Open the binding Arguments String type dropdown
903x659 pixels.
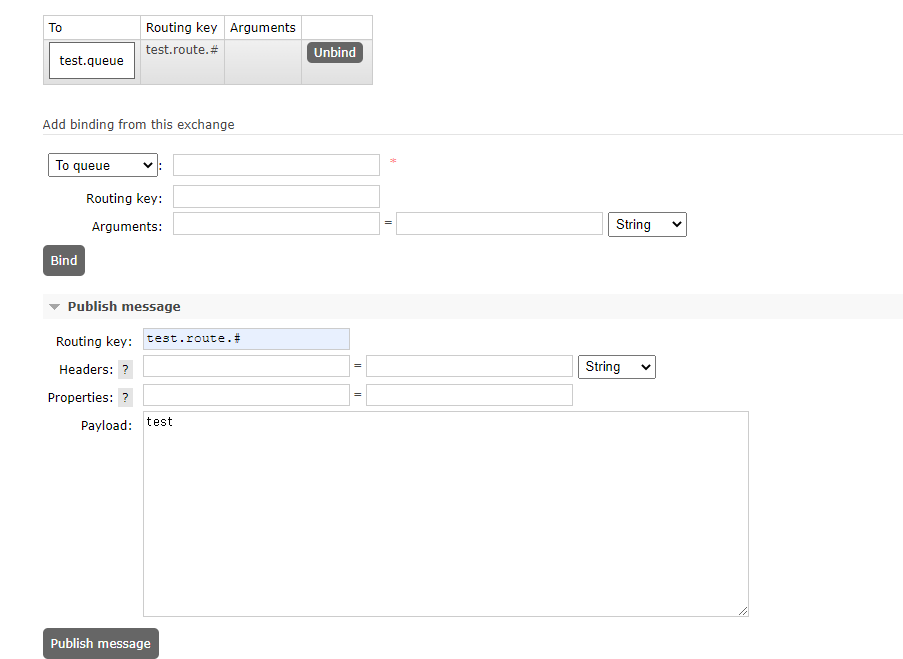pos(647,225)
